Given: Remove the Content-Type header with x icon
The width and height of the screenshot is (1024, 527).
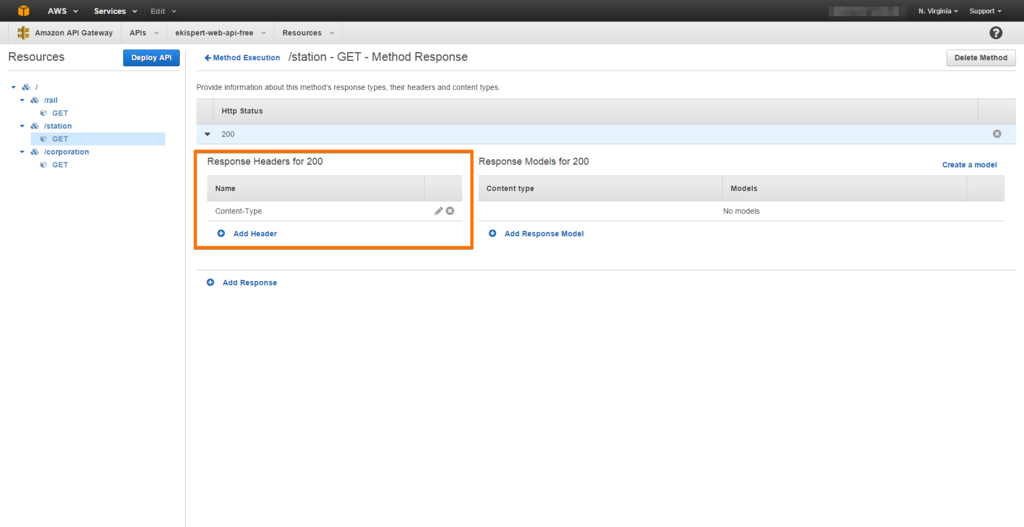Looking at the screenshot, I should pos(450,211).
